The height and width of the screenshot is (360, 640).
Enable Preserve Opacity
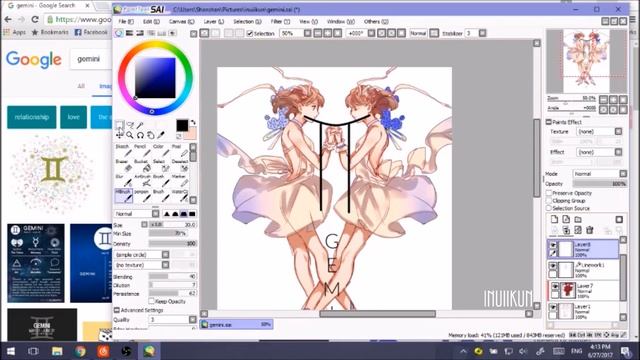549,193
